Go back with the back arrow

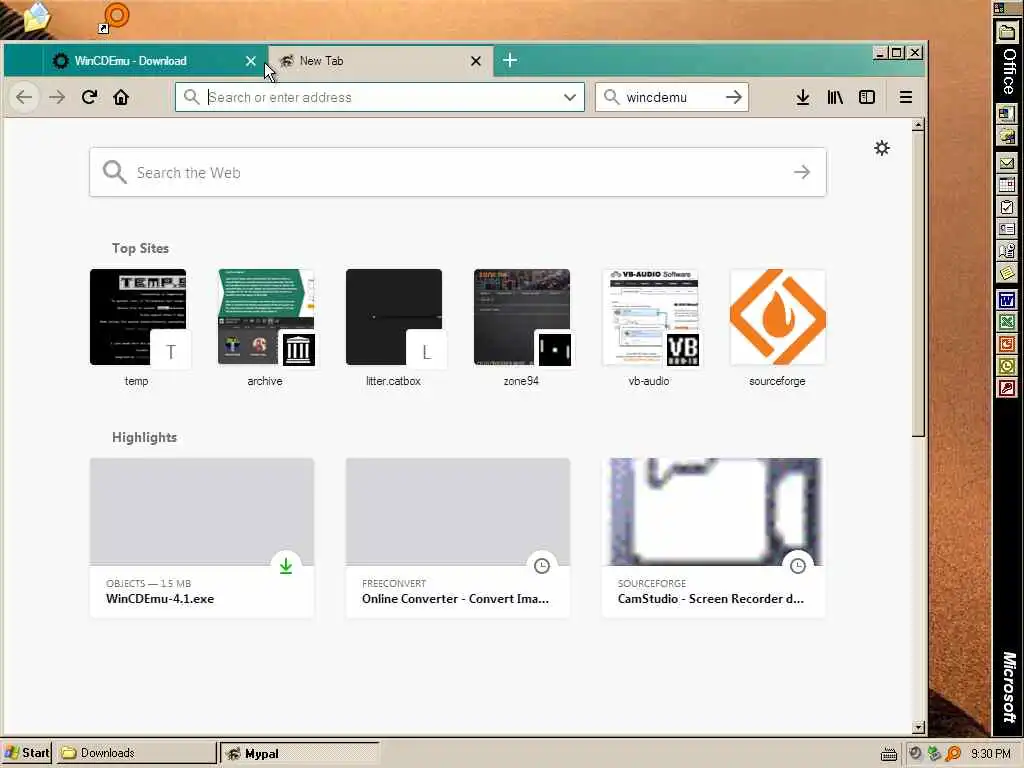click(24, 97)
